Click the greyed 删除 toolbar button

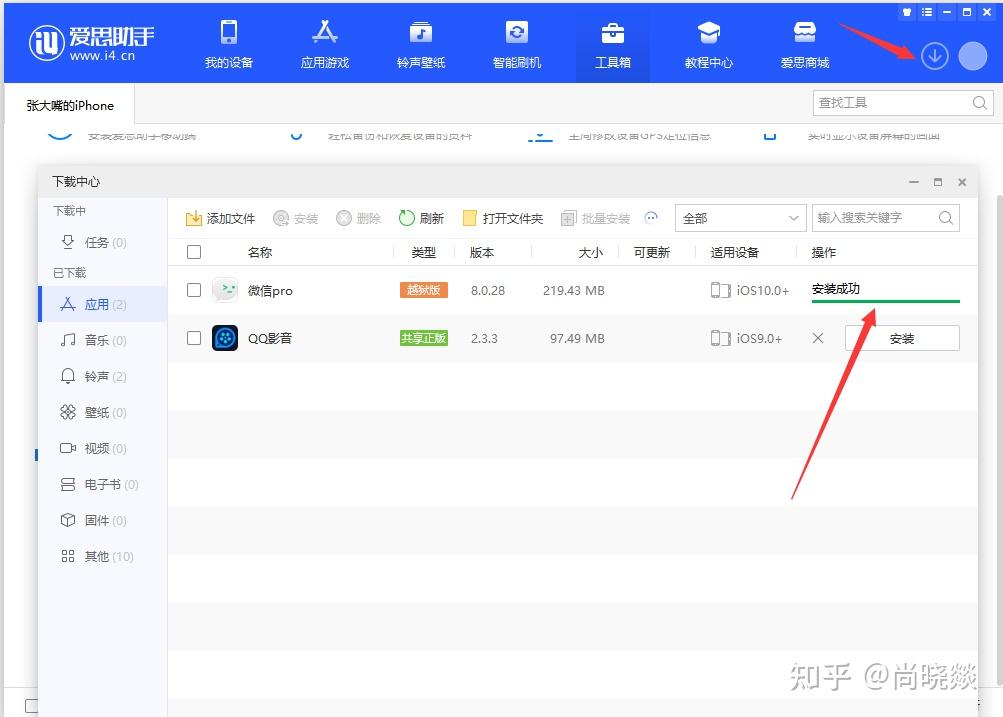(359, 219)
